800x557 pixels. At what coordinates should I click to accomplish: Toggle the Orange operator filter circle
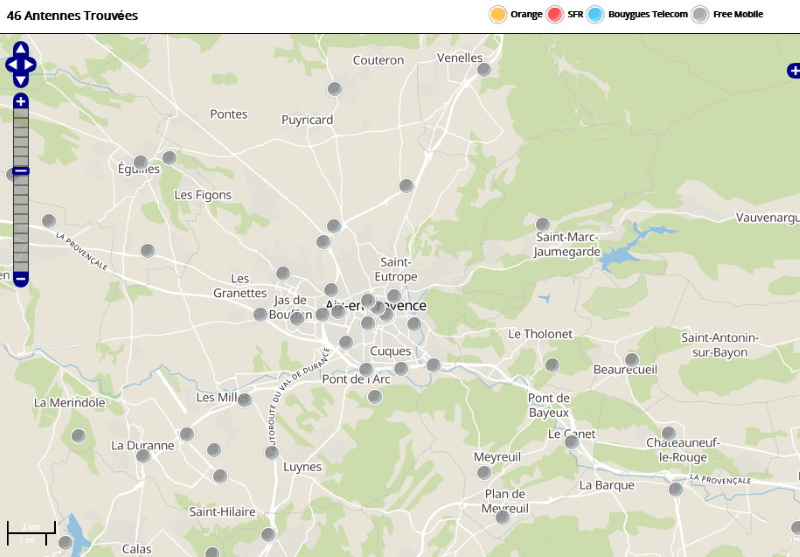[x=498, y=14]
